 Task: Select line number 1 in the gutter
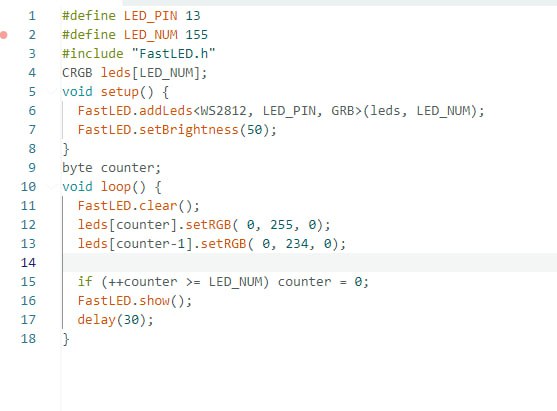(32, 16)
